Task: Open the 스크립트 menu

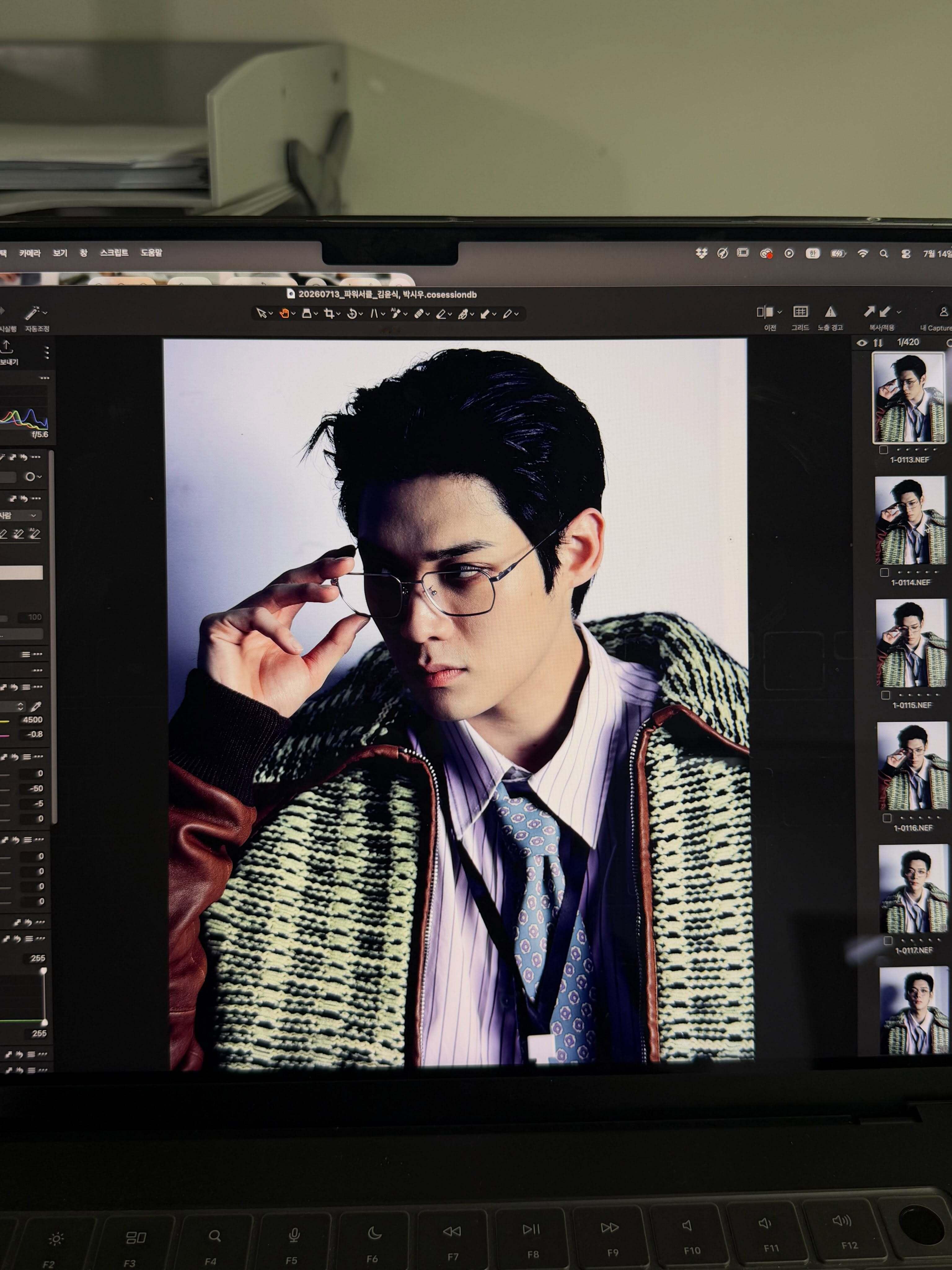Action: pos(114,253)
